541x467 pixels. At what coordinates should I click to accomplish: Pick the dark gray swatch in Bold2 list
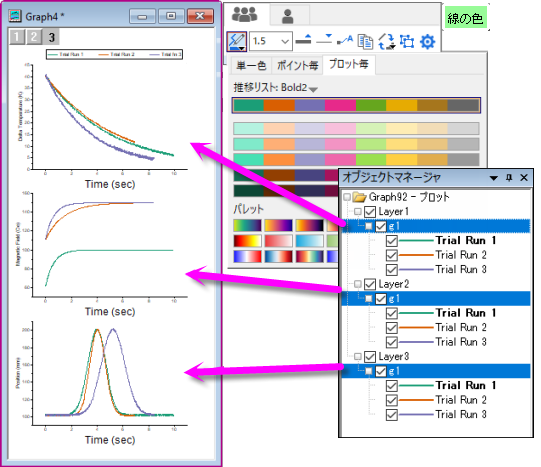click(463, 105)
